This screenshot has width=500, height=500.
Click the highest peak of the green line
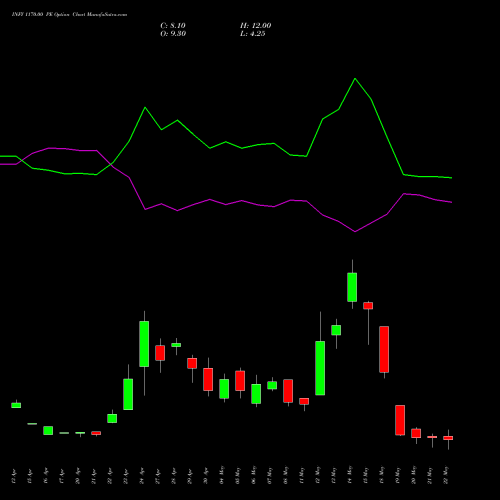coord(355,79)
